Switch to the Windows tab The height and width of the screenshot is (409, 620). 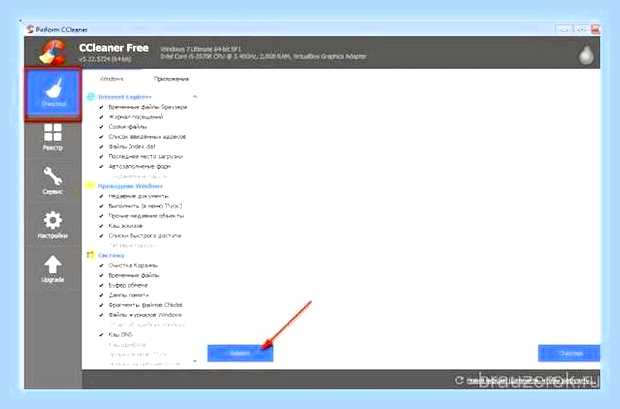point(112,79)
